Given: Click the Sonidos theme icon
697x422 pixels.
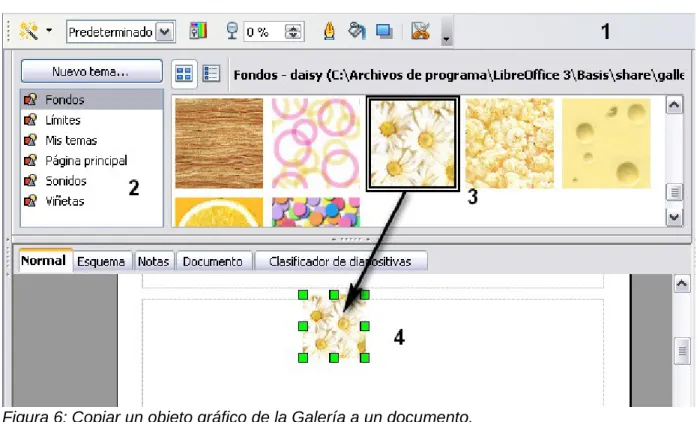Looking at the screenshot, I should tap(30, 181).
